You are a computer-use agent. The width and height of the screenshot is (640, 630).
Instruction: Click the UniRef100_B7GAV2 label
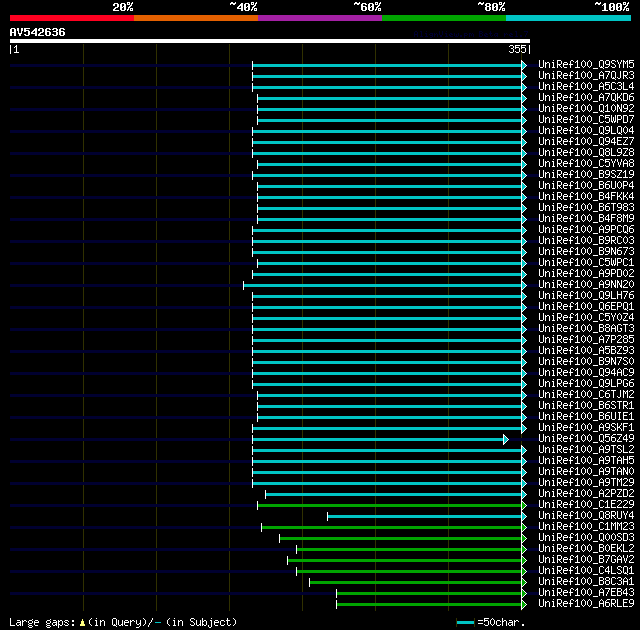[586, 560]
